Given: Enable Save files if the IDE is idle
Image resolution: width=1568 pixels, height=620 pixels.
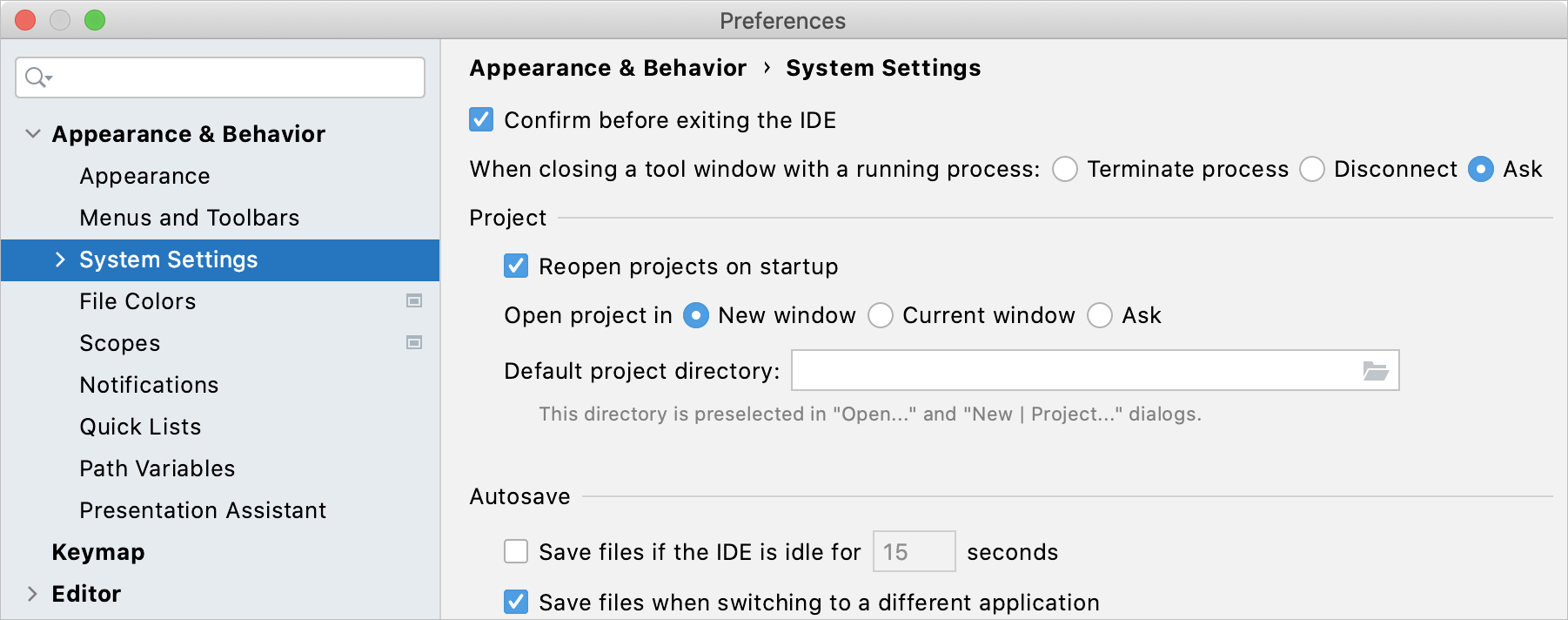Looking at the screenshot, I should [x=515, y=551].
